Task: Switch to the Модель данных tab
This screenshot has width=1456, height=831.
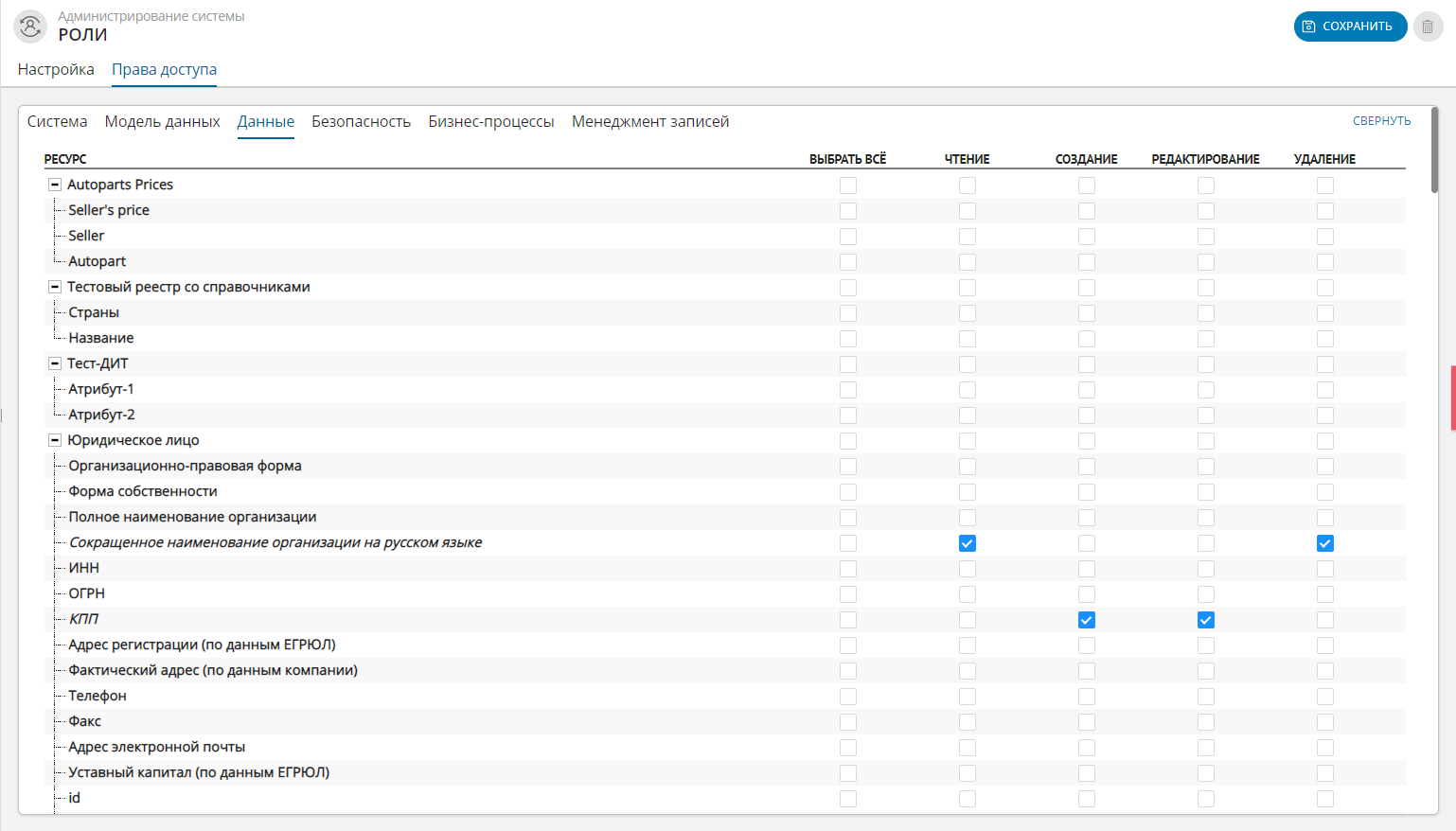Action: click(162, 122)
